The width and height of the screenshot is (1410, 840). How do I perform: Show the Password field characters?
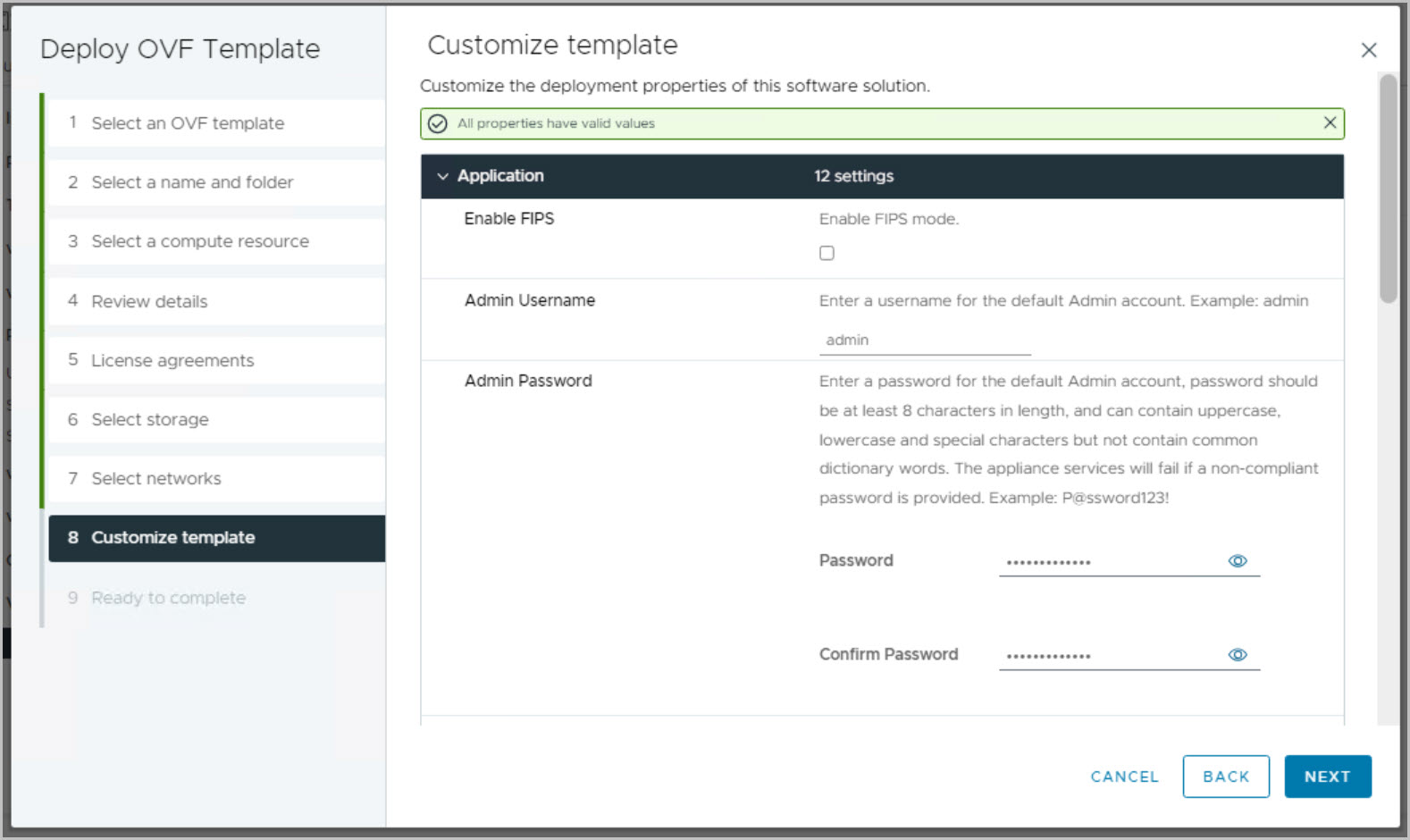1238,561
